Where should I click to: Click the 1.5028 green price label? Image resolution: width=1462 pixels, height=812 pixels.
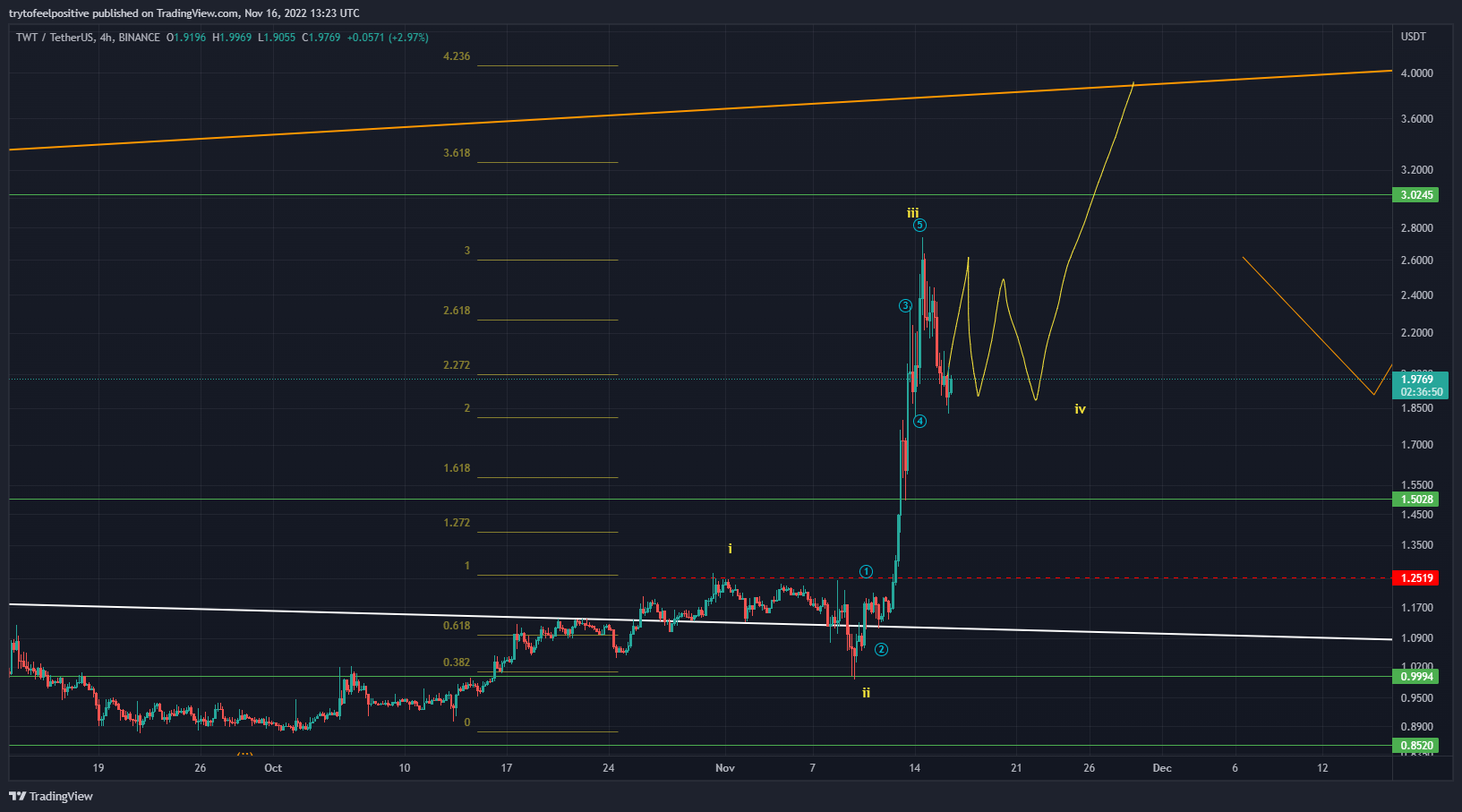click(x=1416, y=500)
